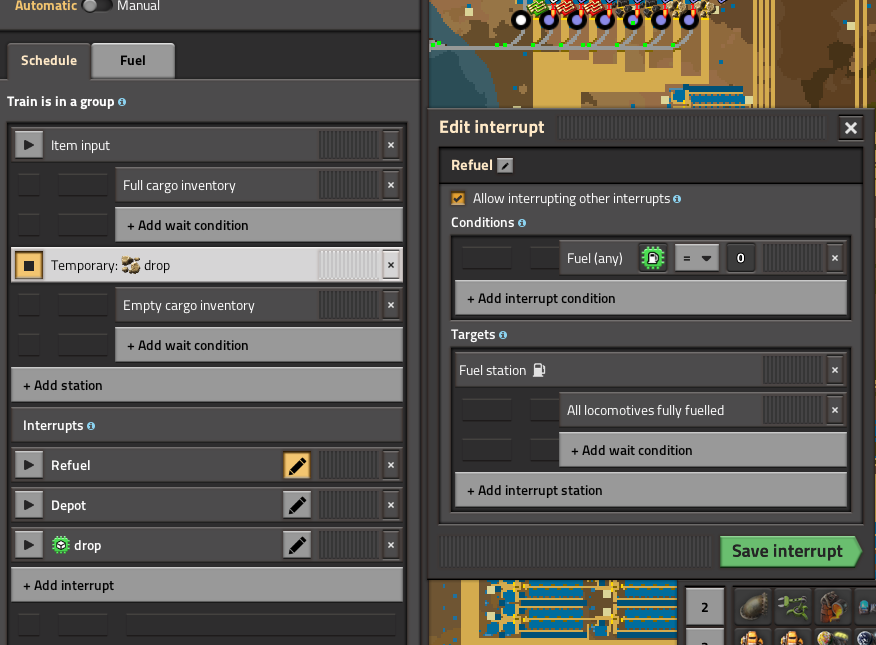
Task: Uncheck Allow interrupting other interrupts
Action: 458,199
